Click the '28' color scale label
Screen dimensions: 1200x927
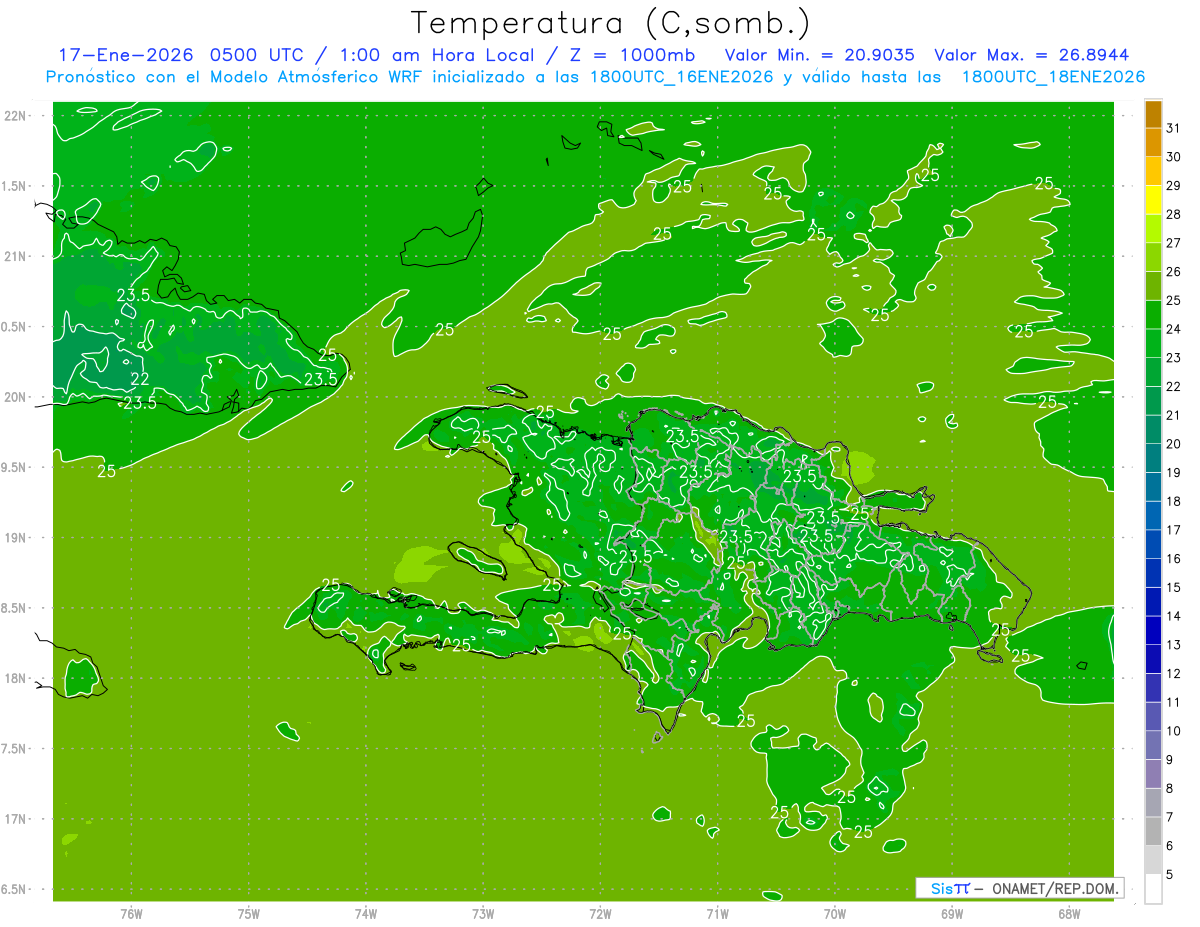(1174, 214)
